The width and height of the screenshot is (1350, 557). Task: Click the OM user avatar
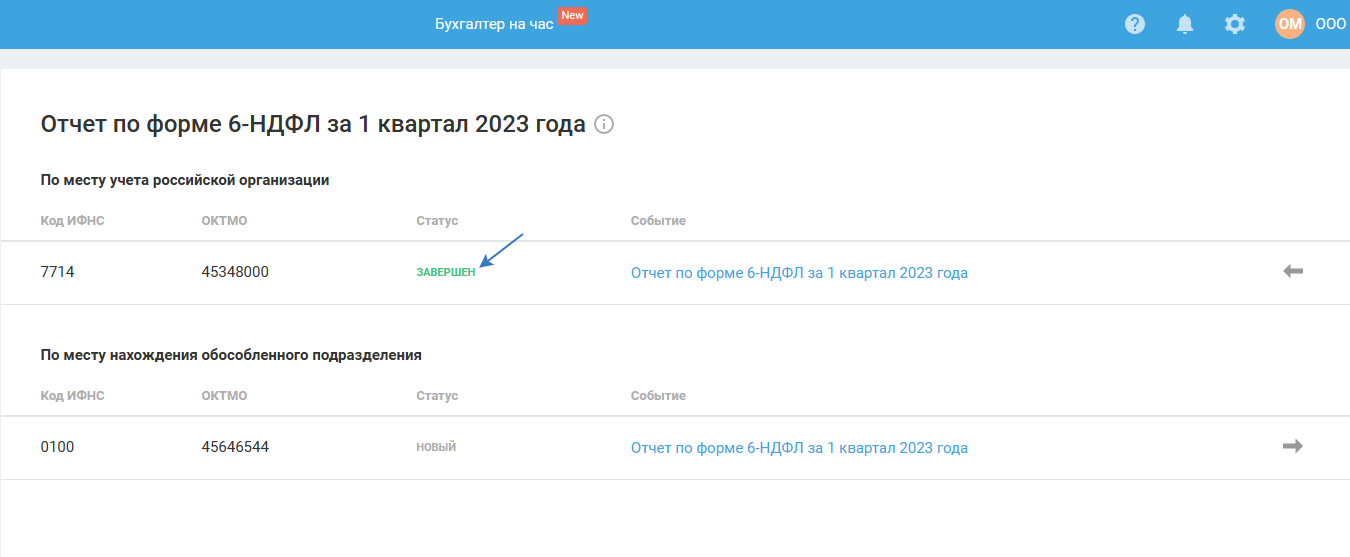pyautogui.click(x=1290, y=24)
